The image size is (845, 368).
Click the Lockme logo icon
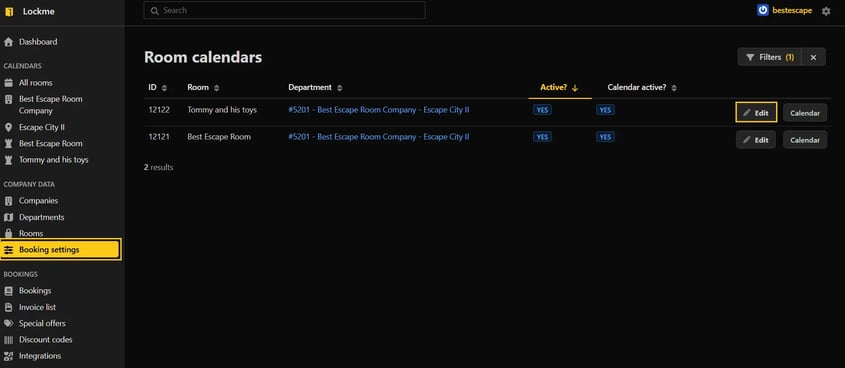9,12
